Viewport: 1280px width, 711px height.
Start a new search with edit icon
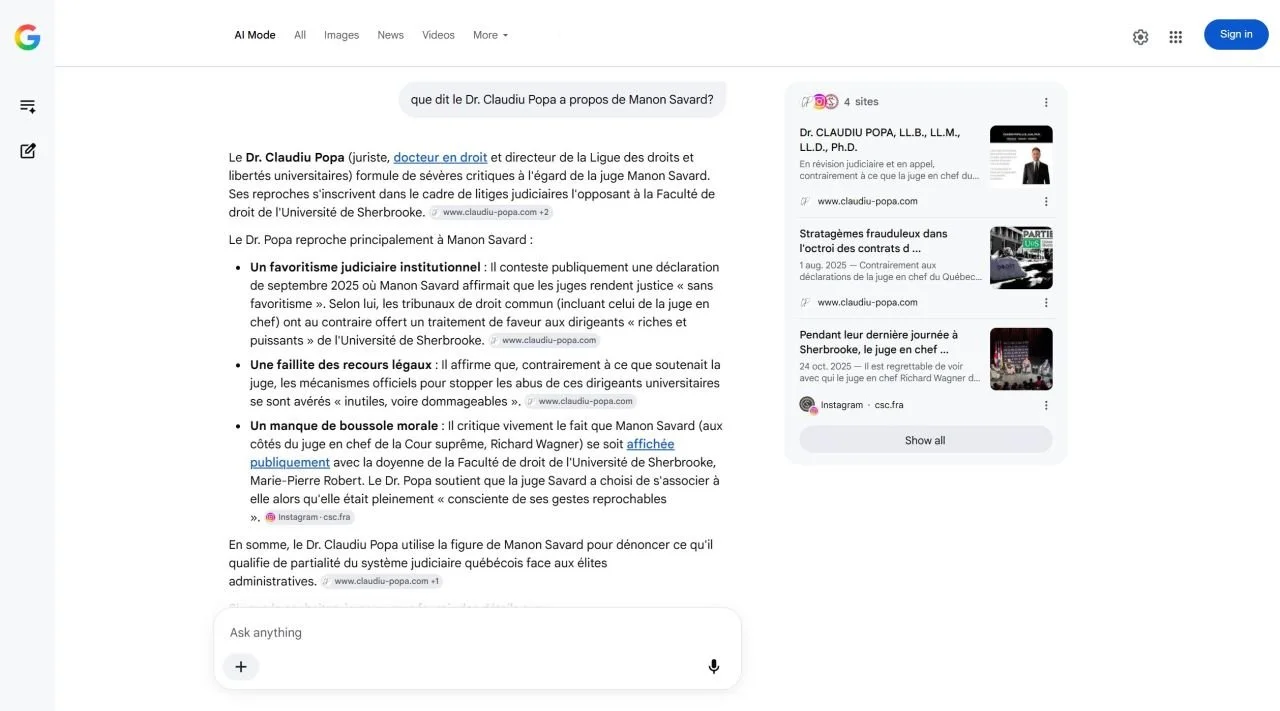click(x=27, y=151)
